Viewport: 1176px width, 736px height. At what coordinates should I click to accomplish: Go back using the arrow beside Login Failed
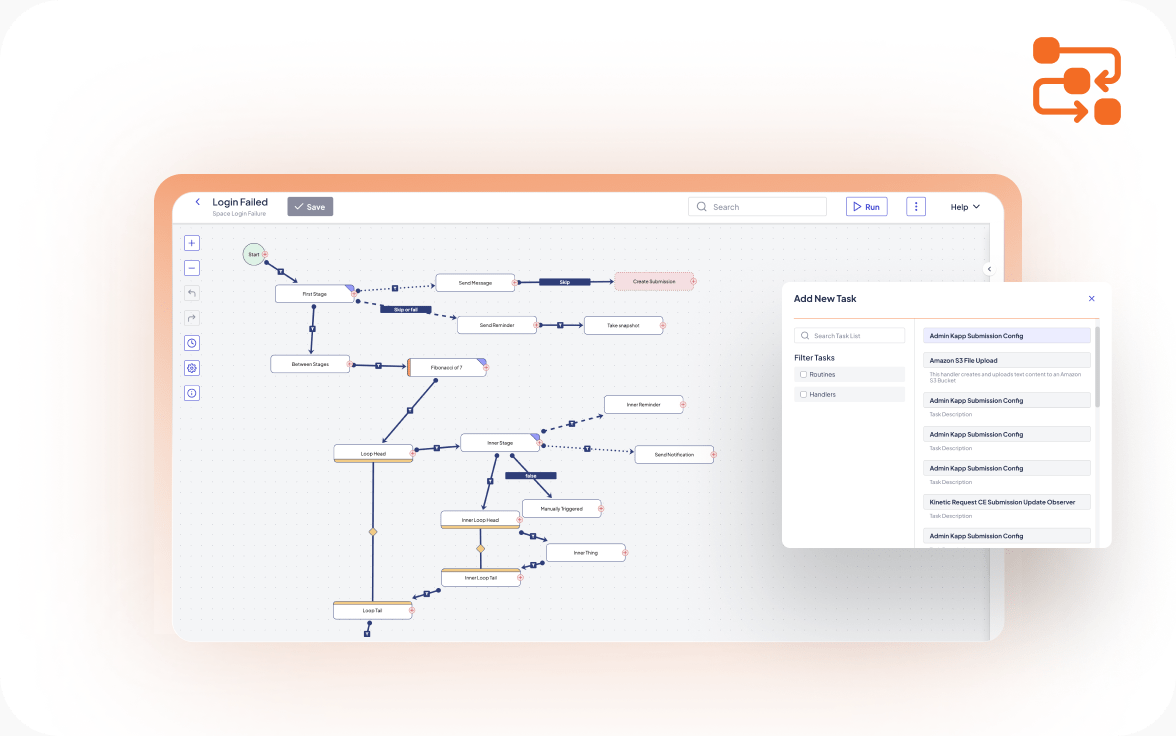[198, 202]
